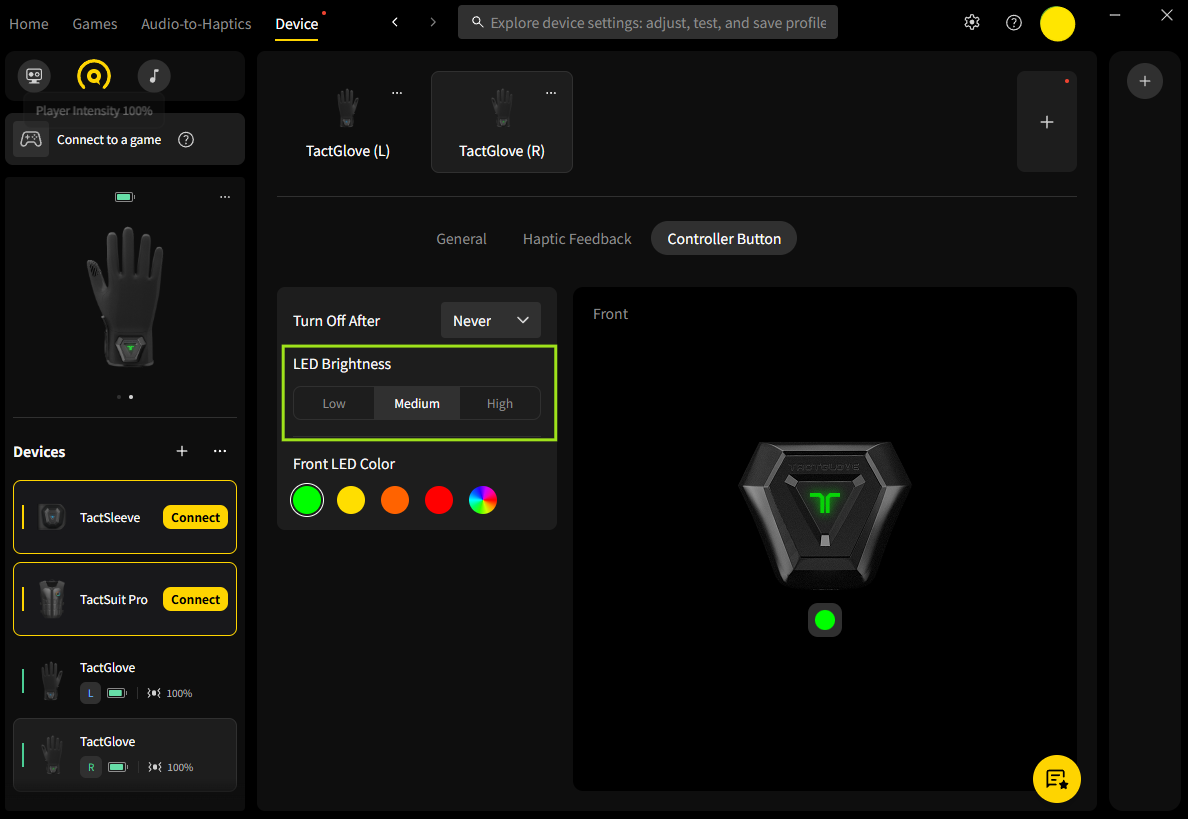Click the L badge on TactGlove row
The width and height of the screenshot is (1188, 819).
point(90,693)
